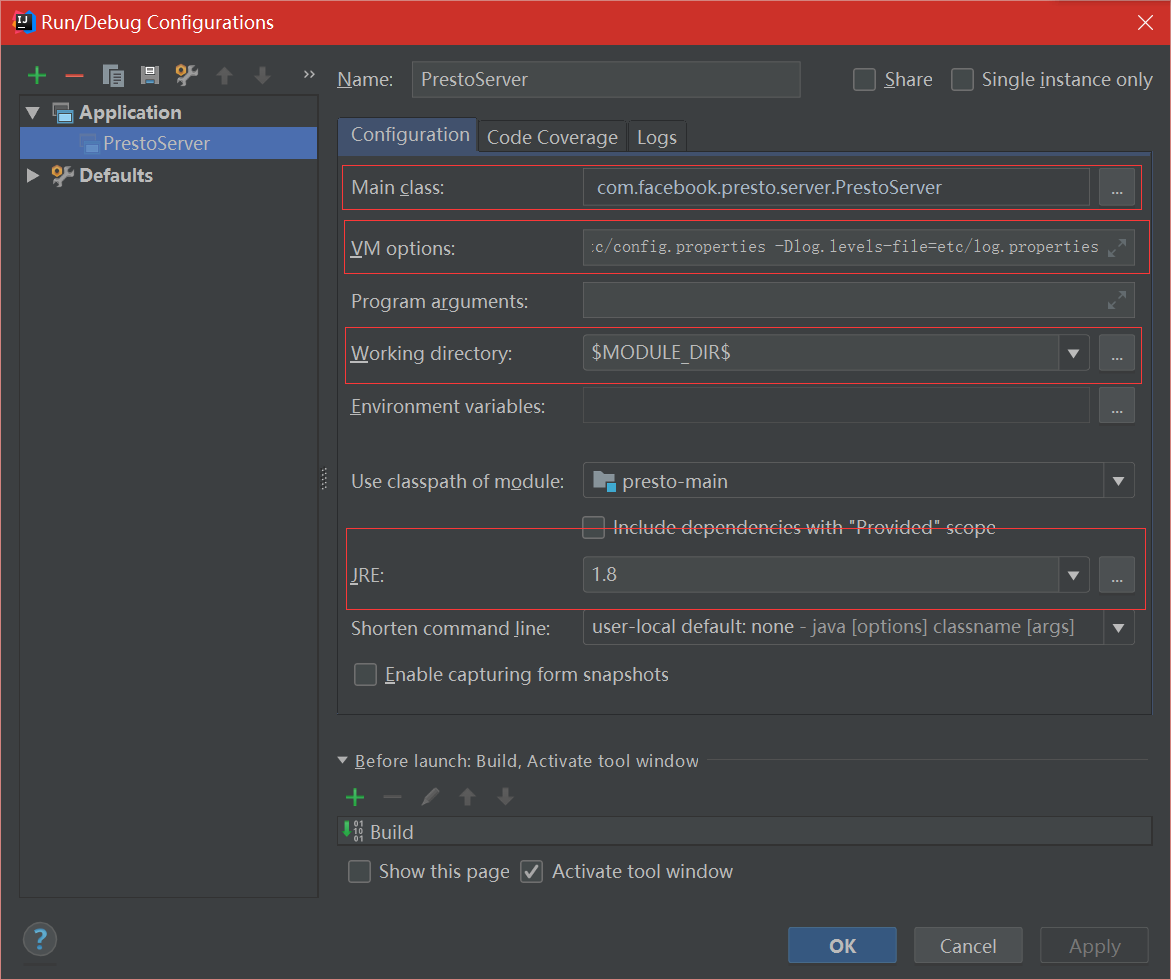1171x980 pixels.
Task: Remove the selected configuration with the red minus icon
Action: coord(74,76)
